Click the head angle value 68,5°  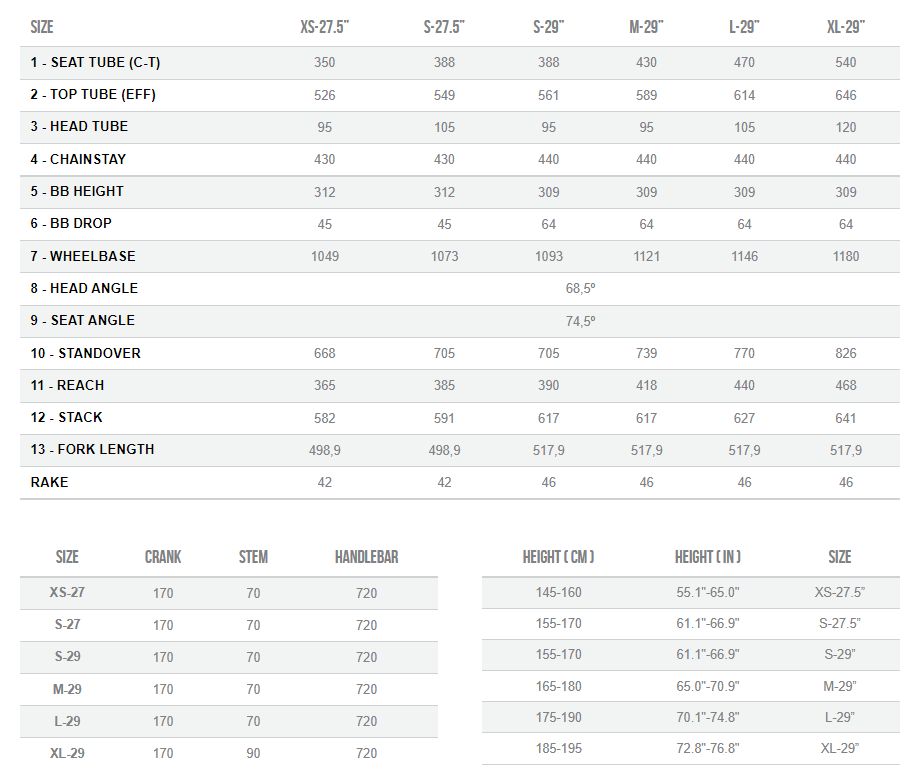click(580, 288)
